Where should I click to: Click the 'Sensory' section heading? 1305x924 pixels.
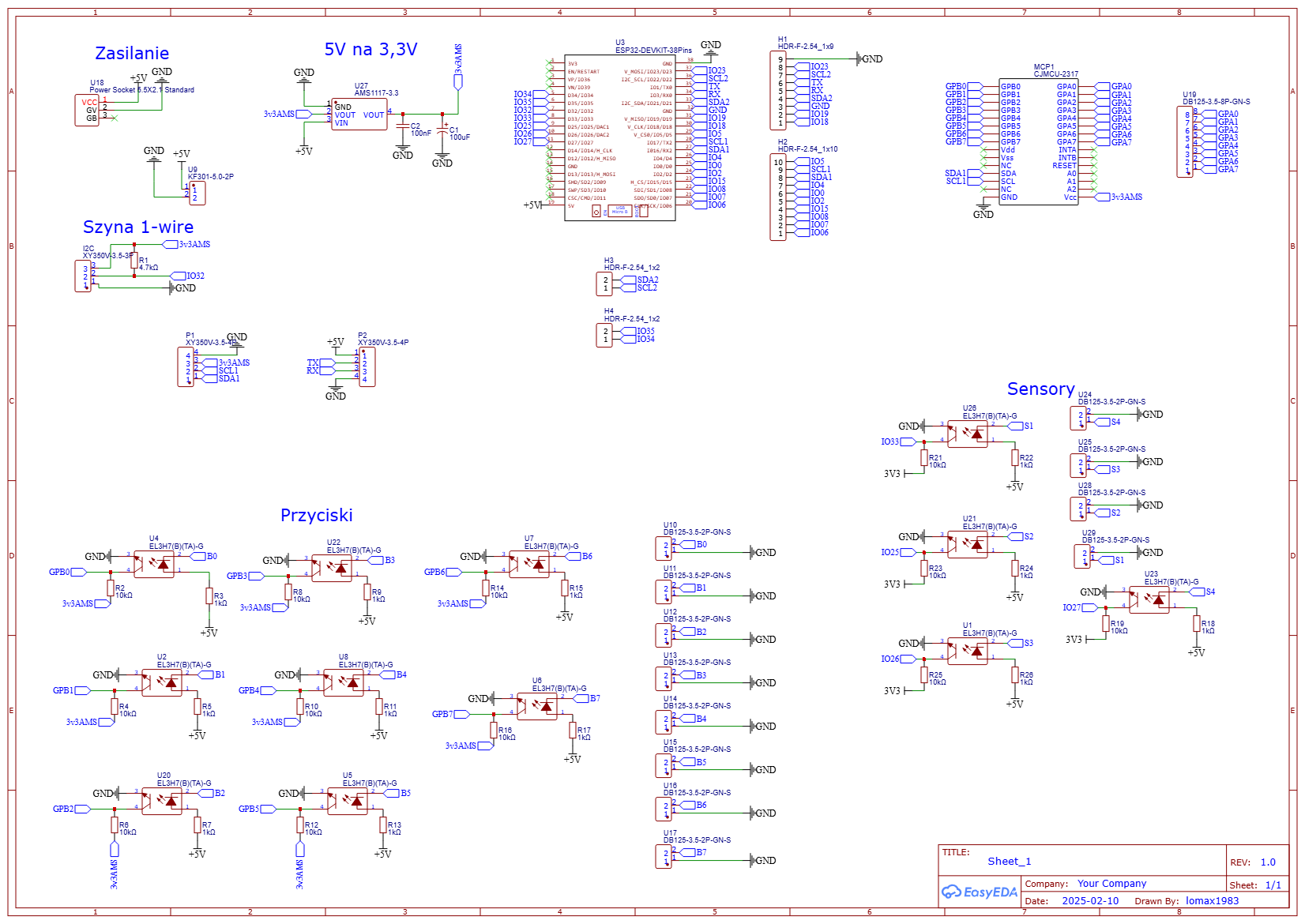(1040, 389)
